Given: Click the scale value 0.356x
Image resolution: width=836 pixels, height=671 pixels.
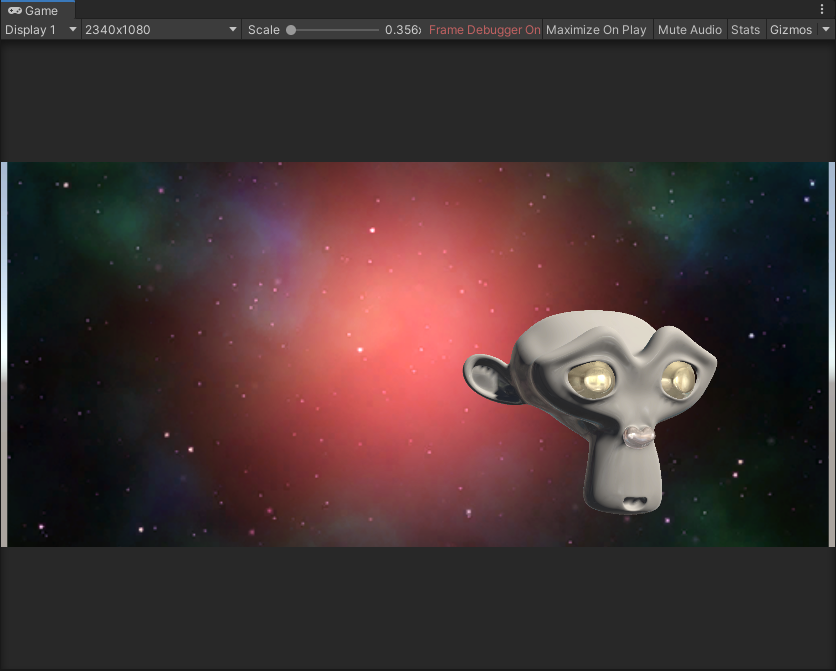Looking at the screenshot, I should [403, 30].
